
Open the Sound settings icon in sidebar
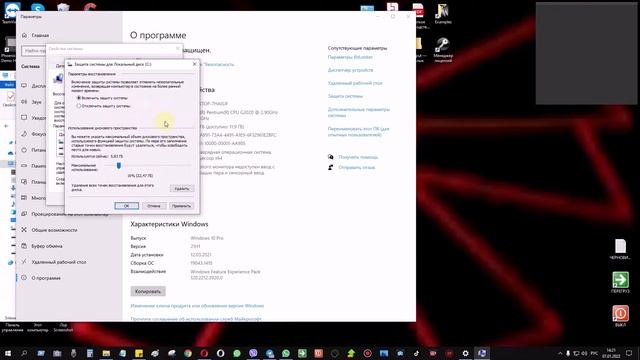click(x=24, y=102)
